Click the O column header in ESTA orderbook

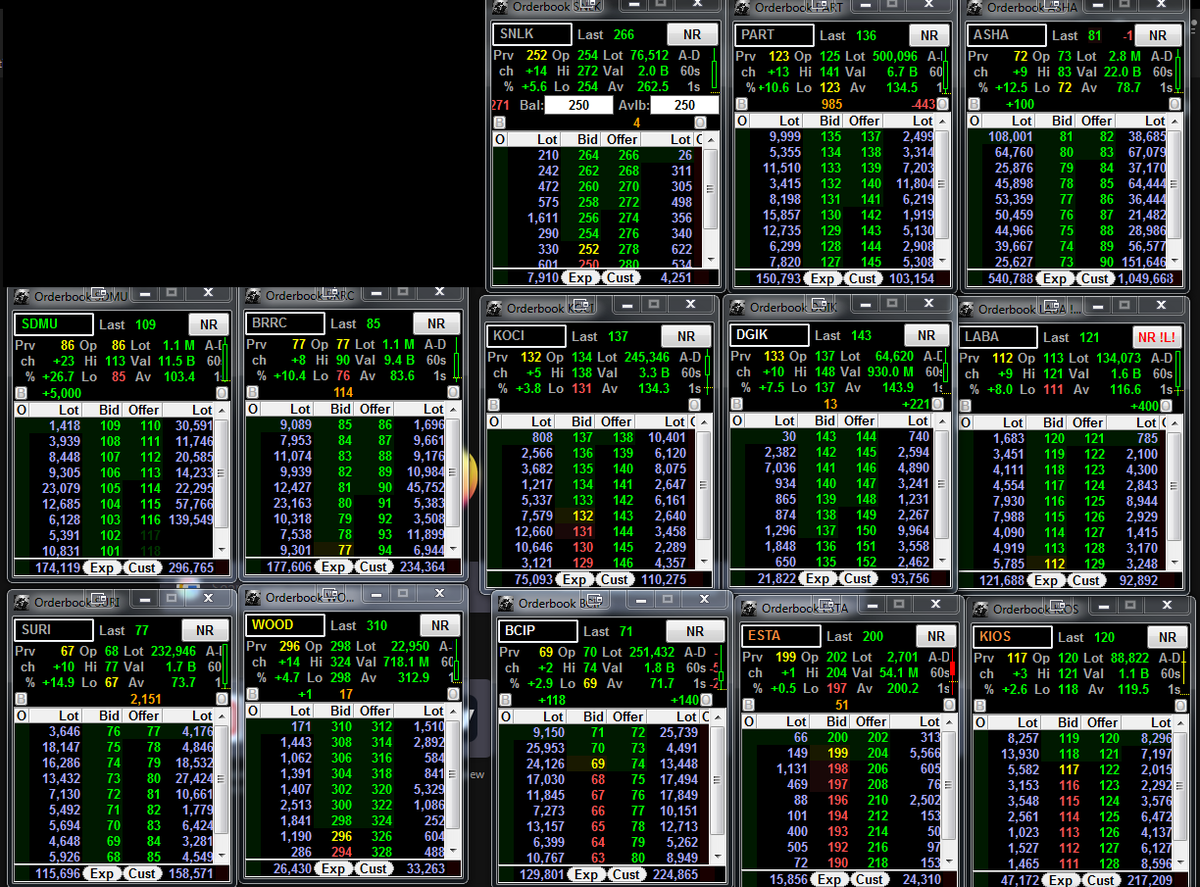pos(748,721)
